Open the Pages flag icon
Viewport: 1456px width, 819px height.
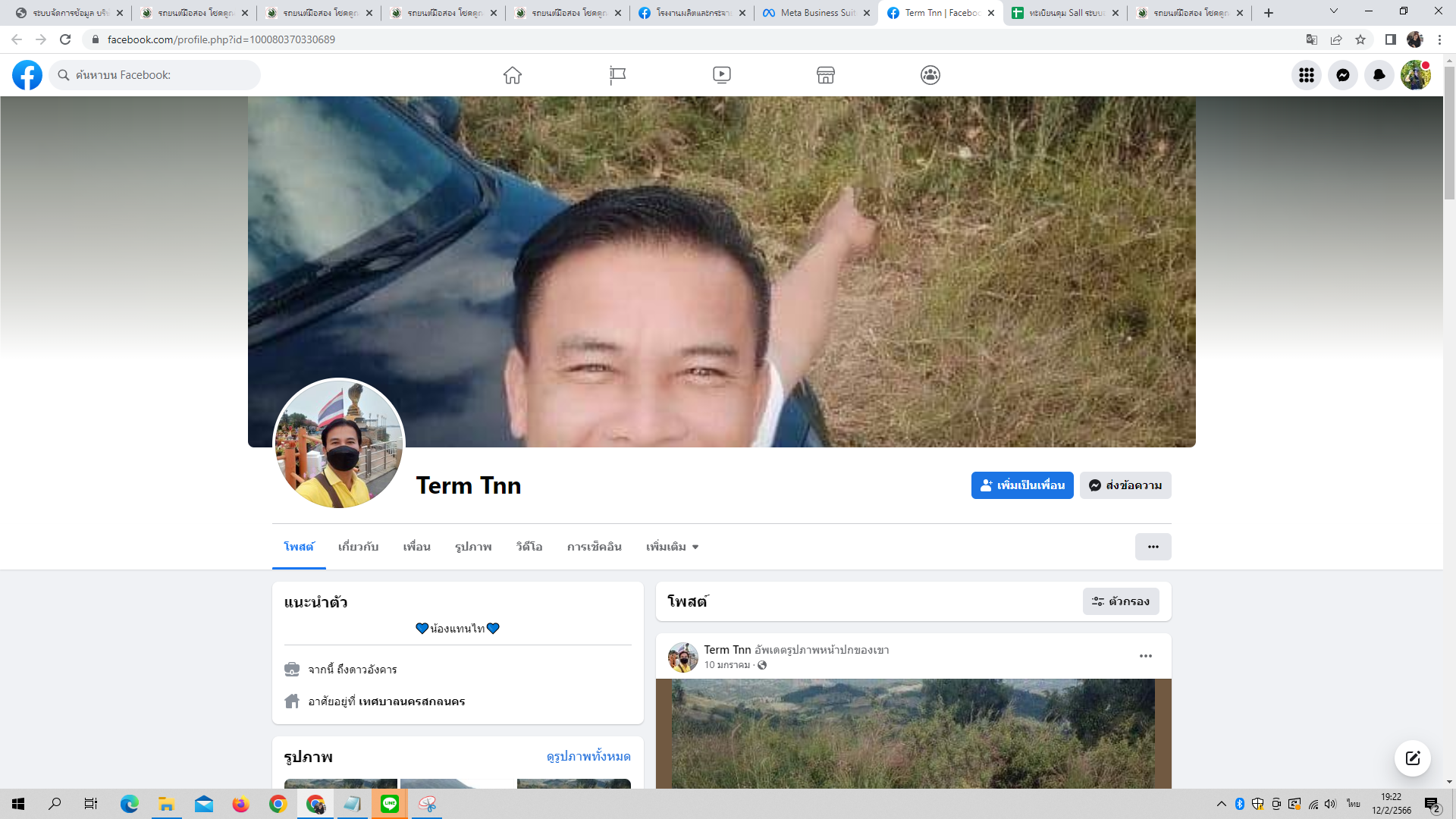617,75
